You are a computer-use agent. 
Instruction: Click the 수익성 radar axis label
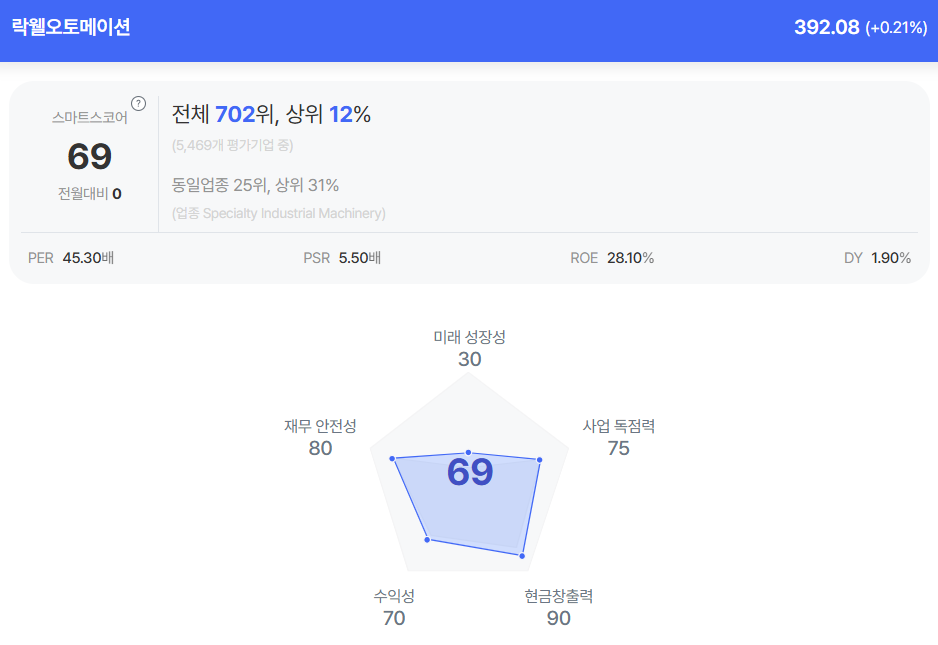pos(394,596)
